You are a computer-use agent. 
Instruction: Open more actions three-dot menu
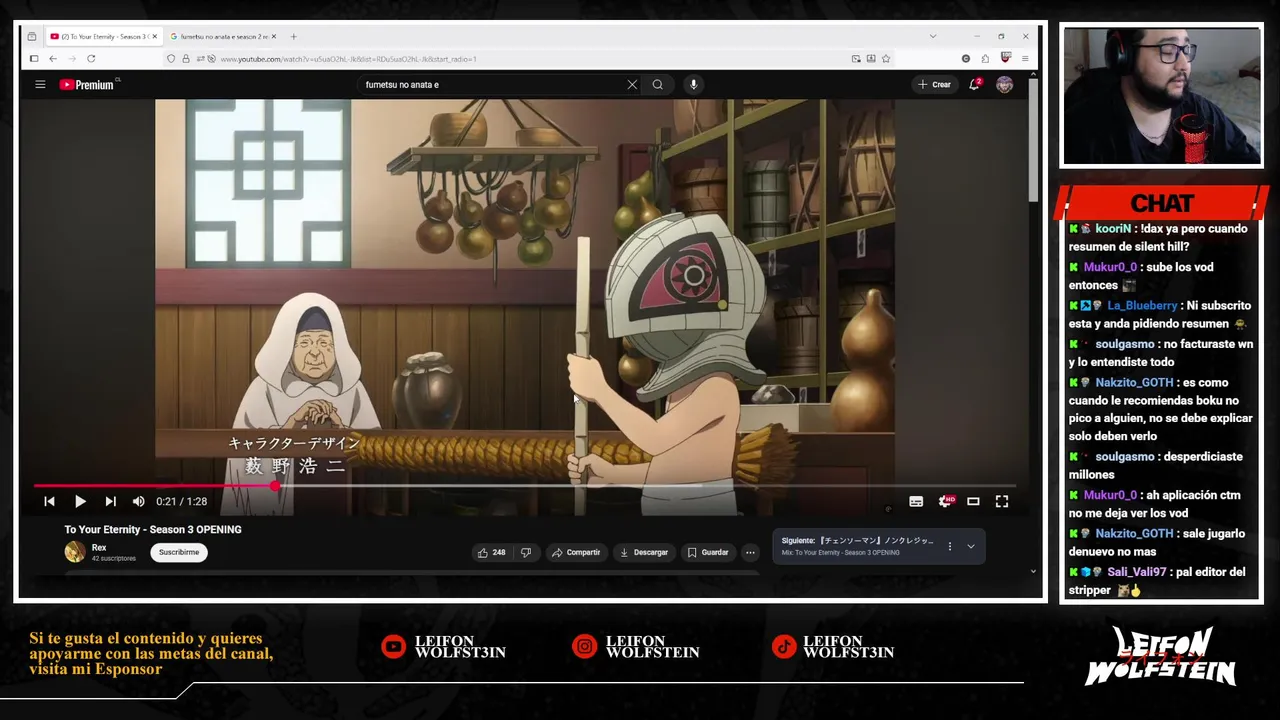(x=750, y=552)
